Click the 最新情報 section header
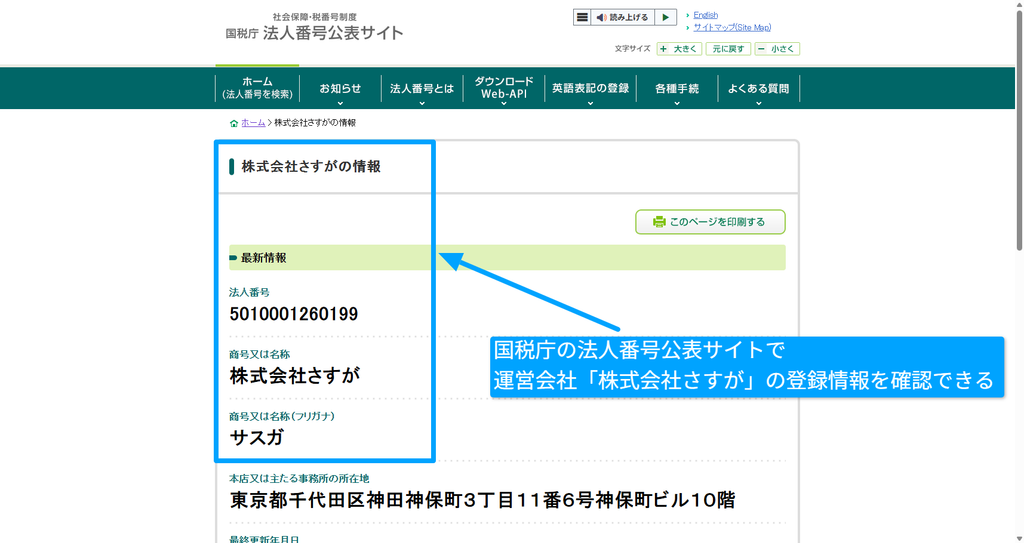This screenshot has width=1024, height=543. 507,257
